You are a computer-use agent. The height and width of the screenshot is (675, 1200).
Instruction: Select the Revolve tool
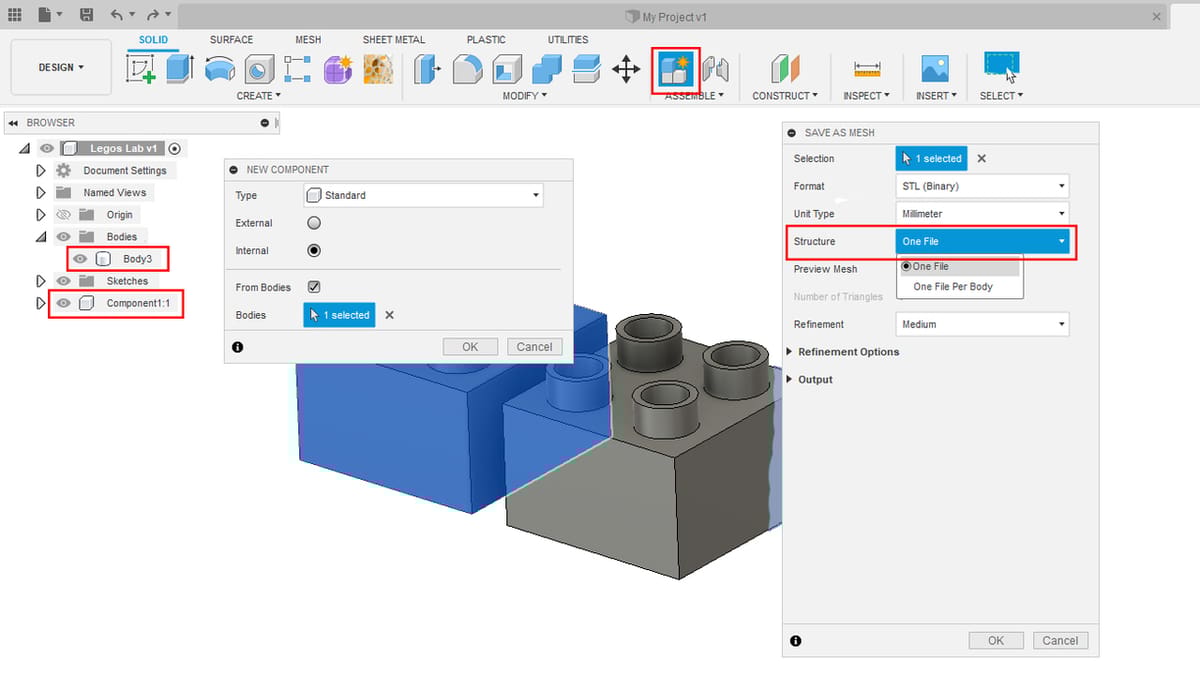(220, 69)
